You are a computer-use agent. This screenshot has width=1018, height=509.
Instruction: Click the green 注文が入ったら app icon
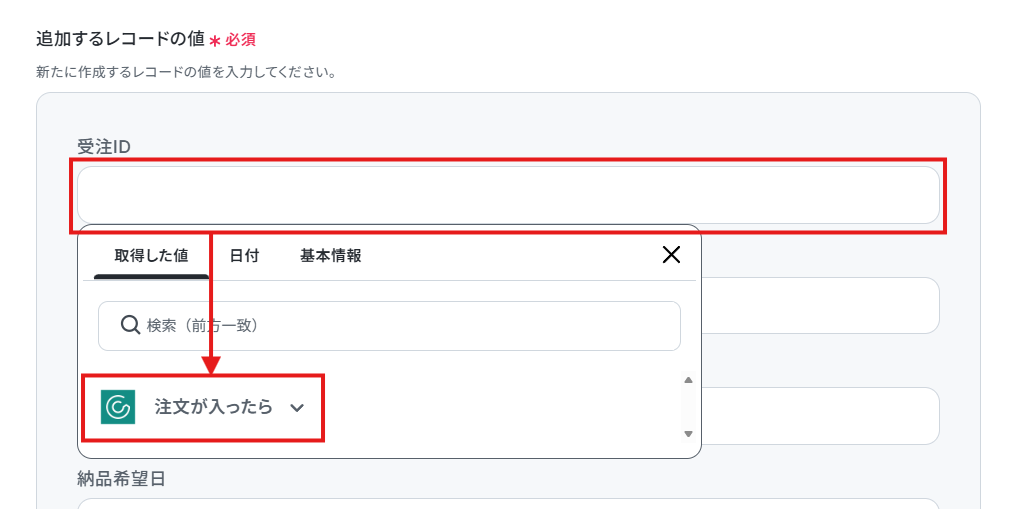(x=118, y=407)
